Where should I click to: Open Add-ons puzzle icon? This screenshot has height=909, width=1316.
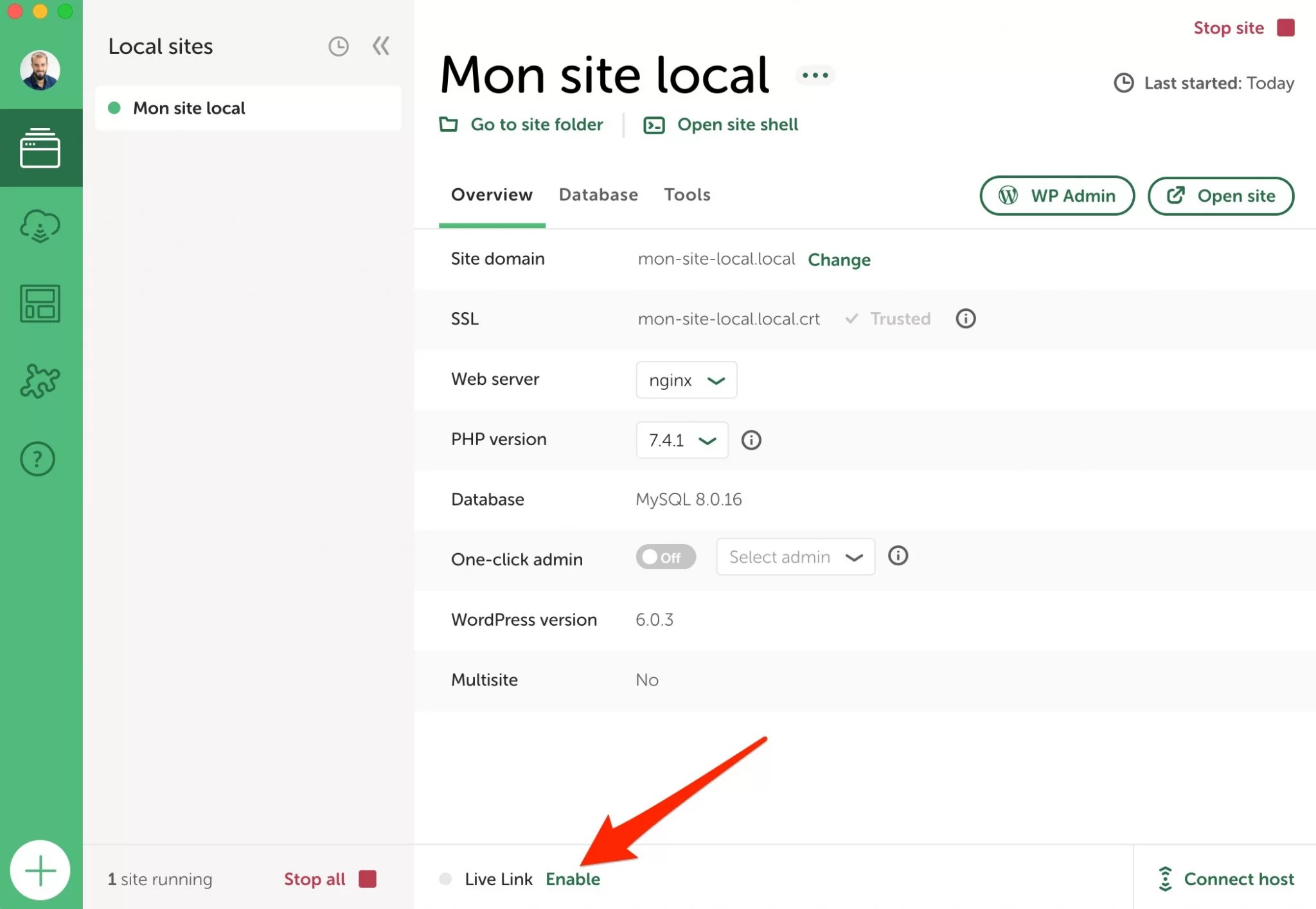40,381
